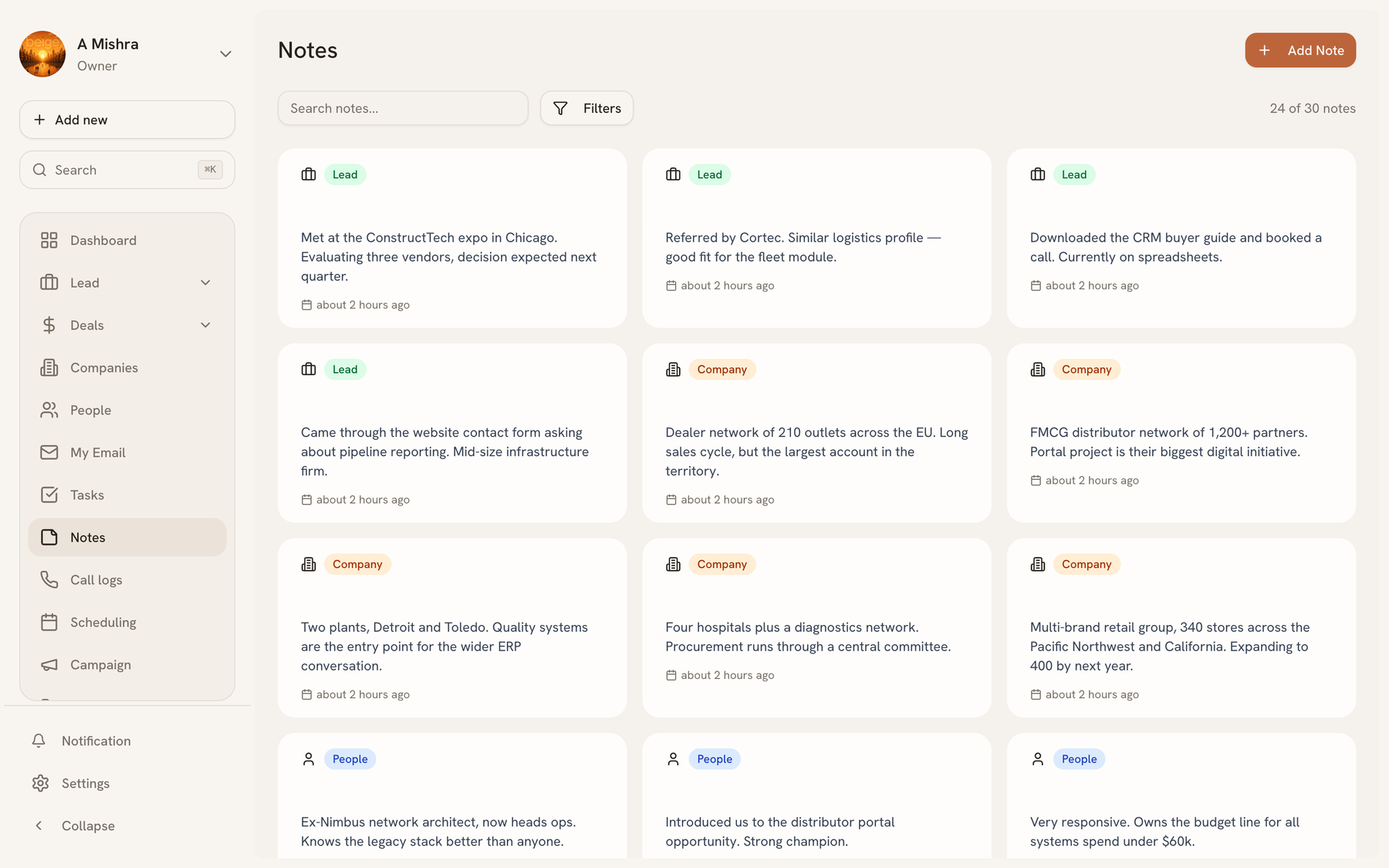Select Scheduling in the sidebar
Screen dimensions: 1389x868
(x=127, y=623)
